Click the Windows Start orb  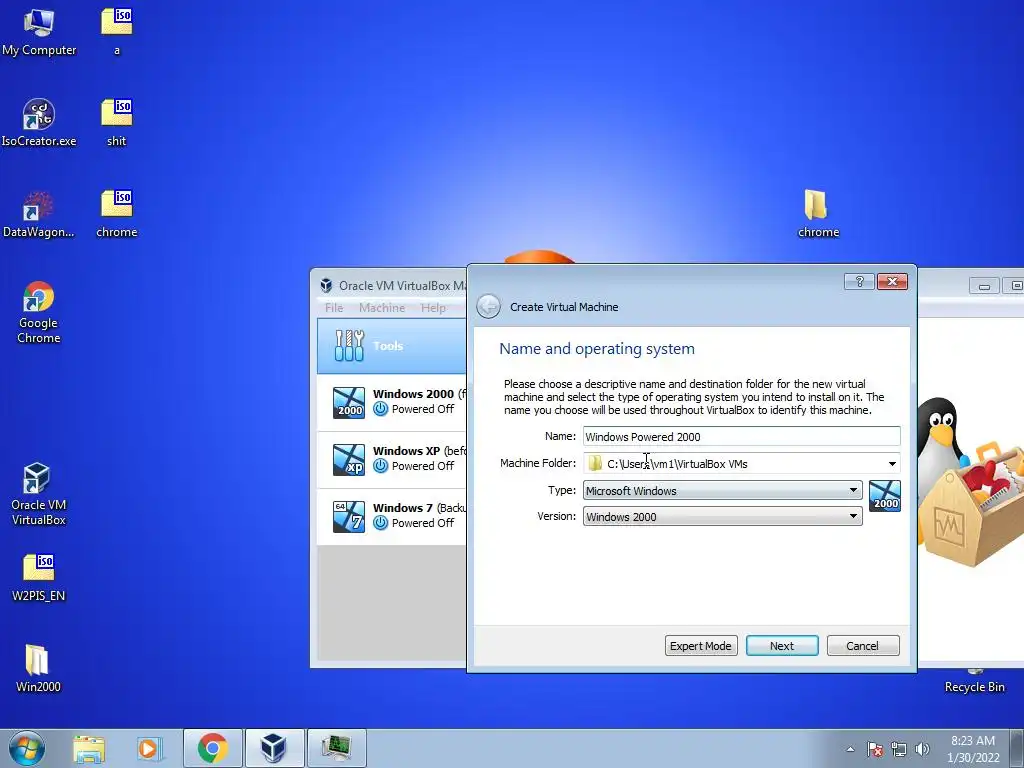[27, 748]
